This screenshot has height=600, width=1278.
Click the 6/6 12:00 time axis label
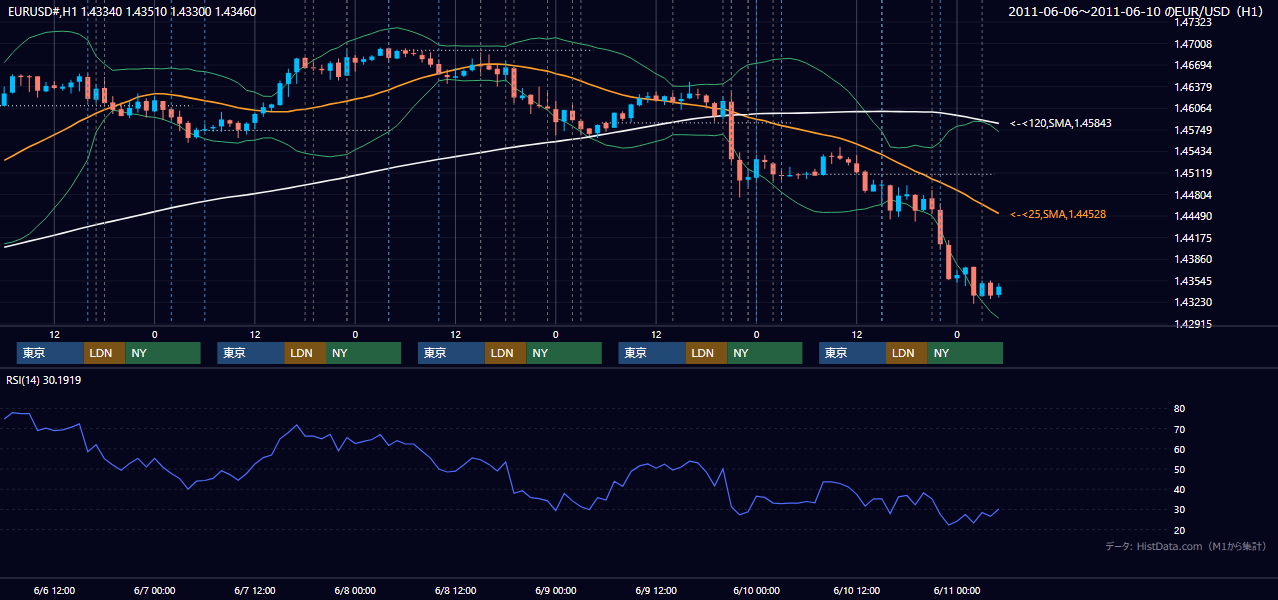54,590
